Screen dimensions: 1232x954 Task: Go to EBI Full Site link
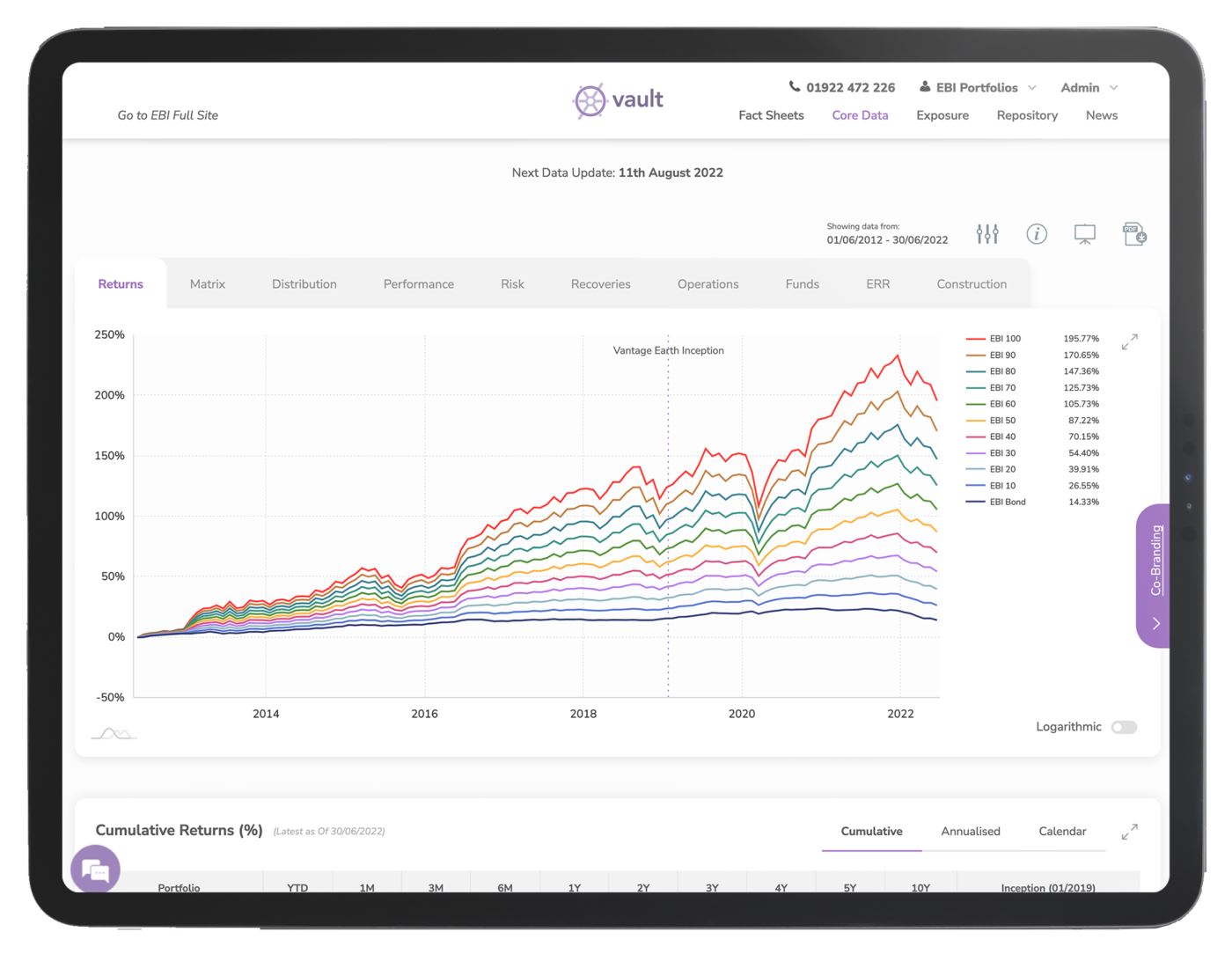pos(167,115)
